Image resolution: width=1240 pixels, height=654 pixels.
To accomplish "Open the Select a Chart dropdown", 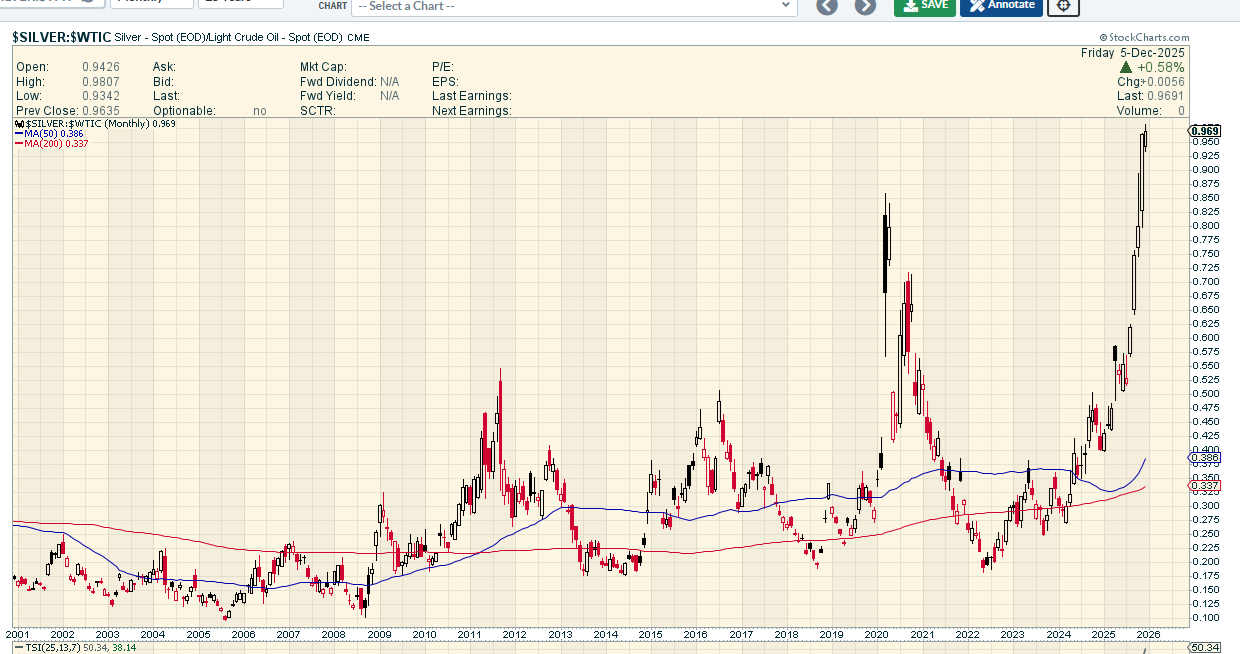I will [x=574, y=6].
